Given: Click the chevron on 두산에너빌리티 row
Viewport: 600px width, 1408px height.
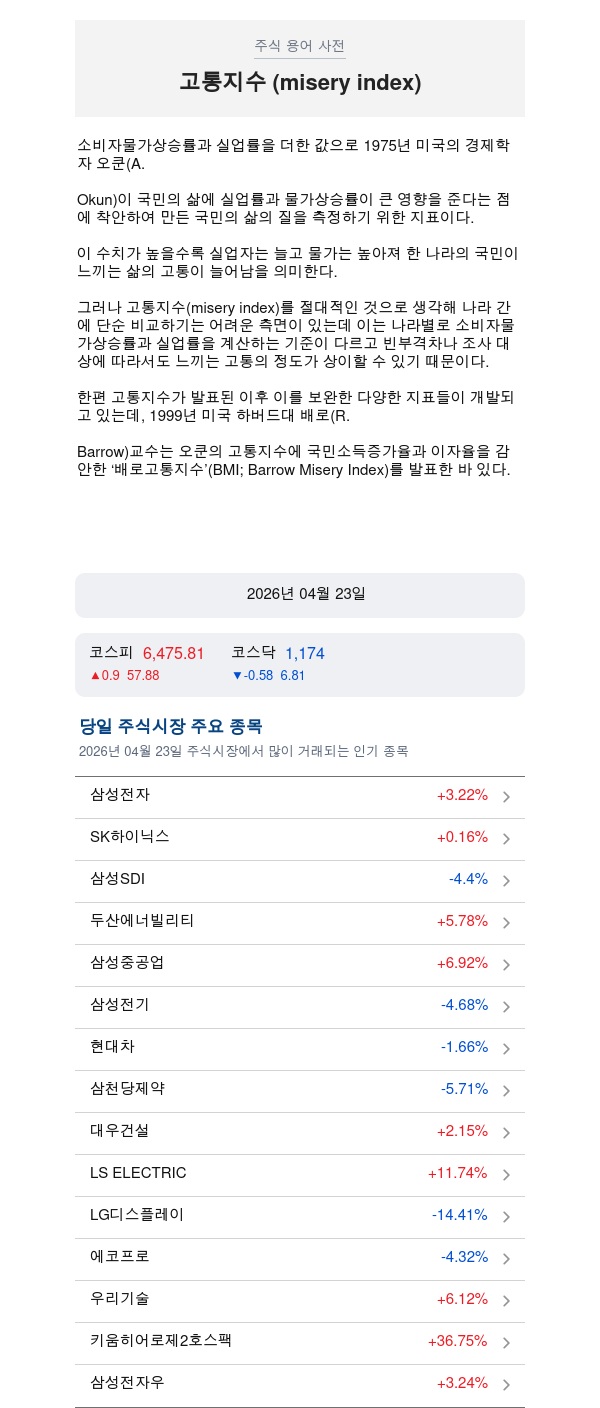Looking at the screenshot, I should [506, 923].
